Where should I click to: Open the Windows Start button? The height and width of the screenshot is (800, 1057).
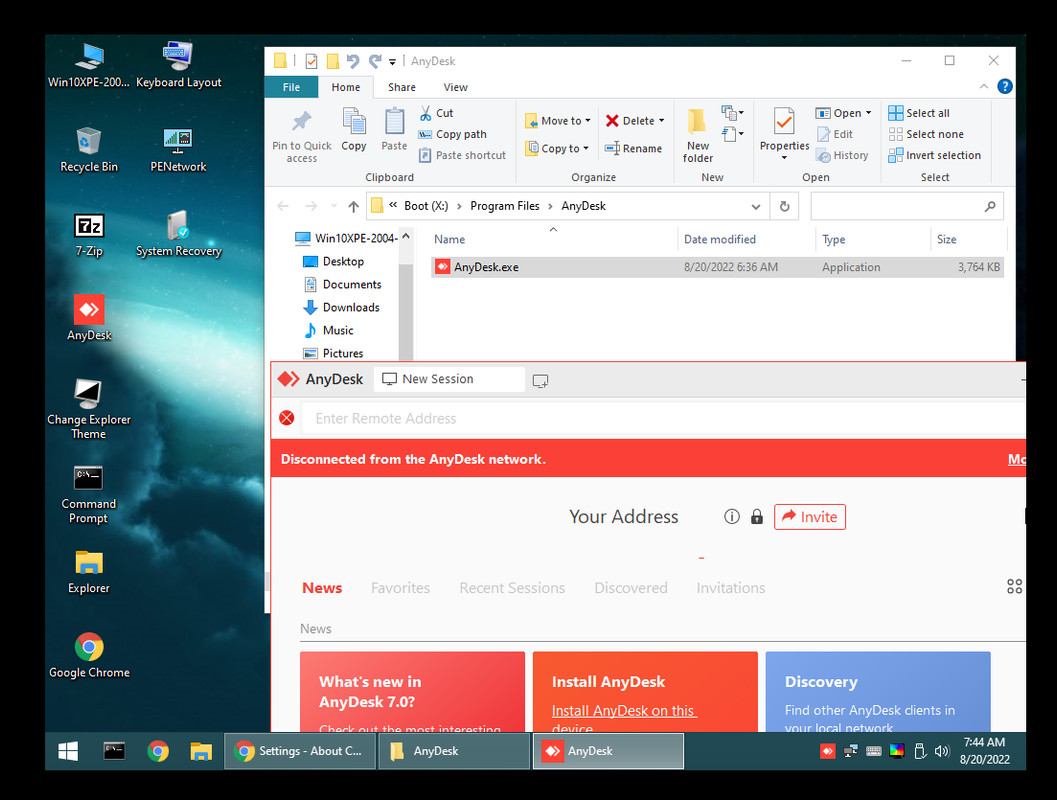click(x=68, y=751)
